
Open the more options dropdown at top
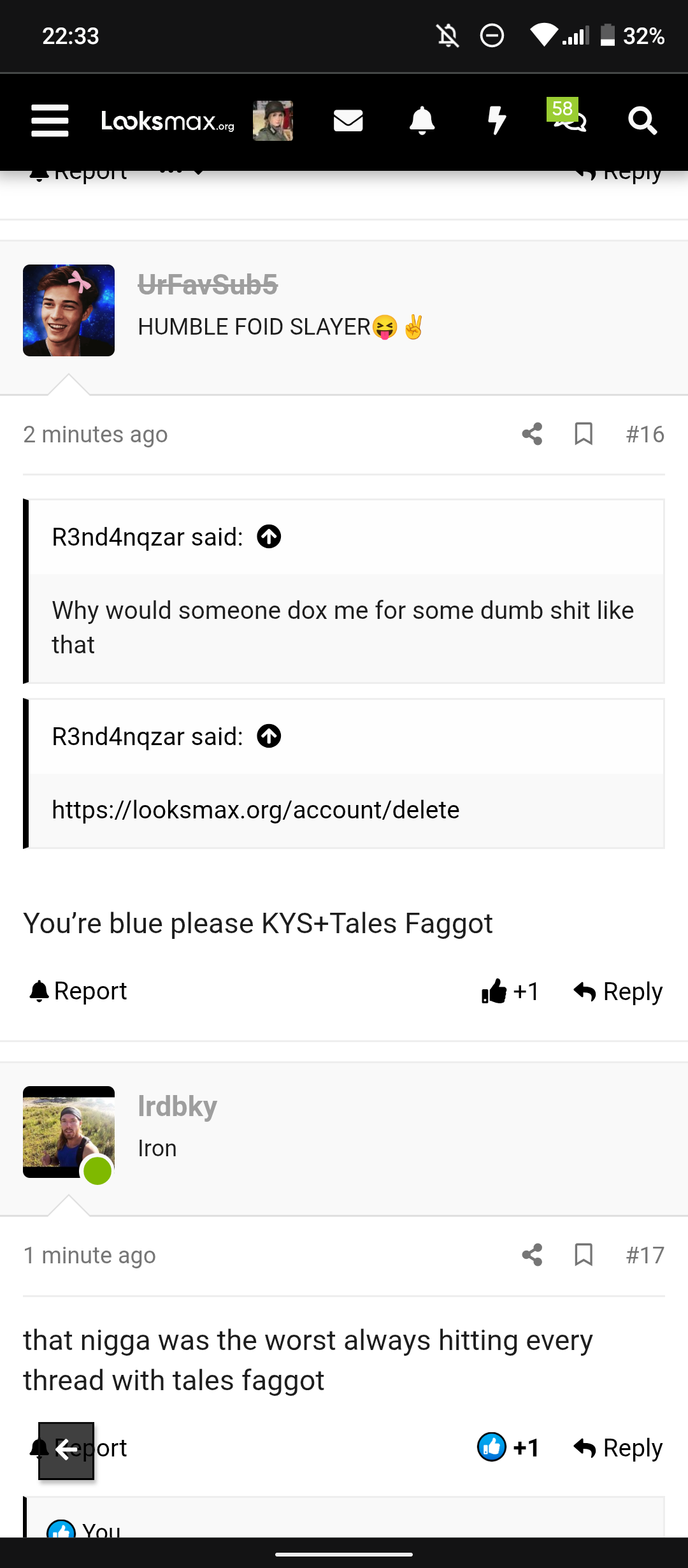point(182,172)
